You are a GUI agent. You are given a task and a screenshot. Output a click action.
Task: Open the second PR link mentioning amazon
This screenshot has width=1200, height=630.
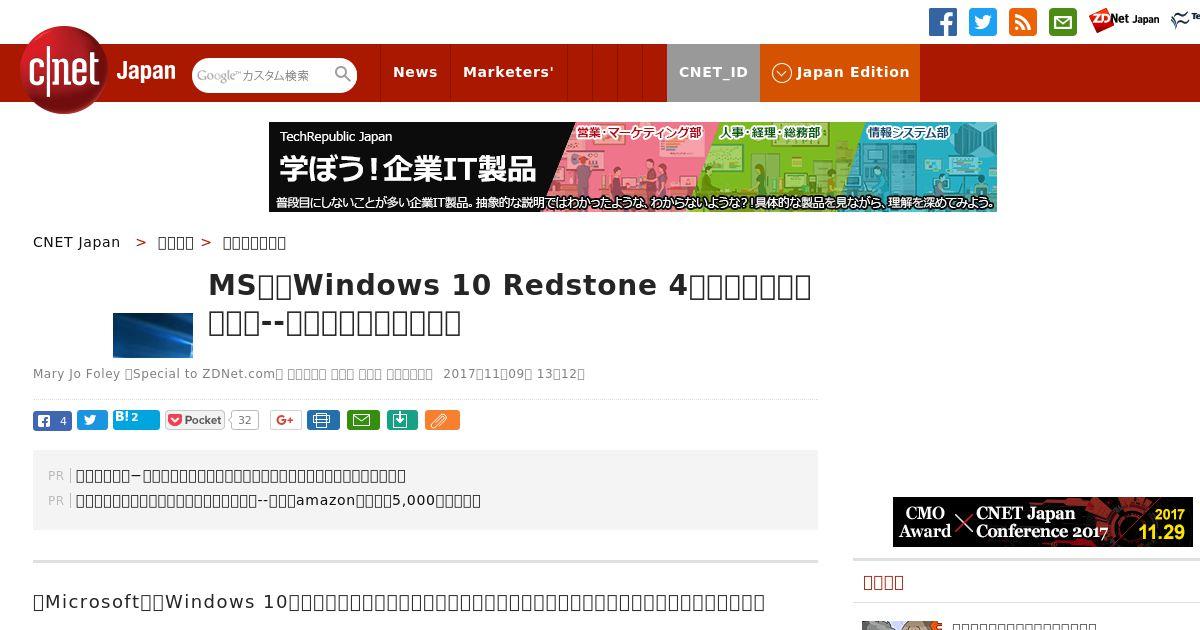[x=279, y=500]
